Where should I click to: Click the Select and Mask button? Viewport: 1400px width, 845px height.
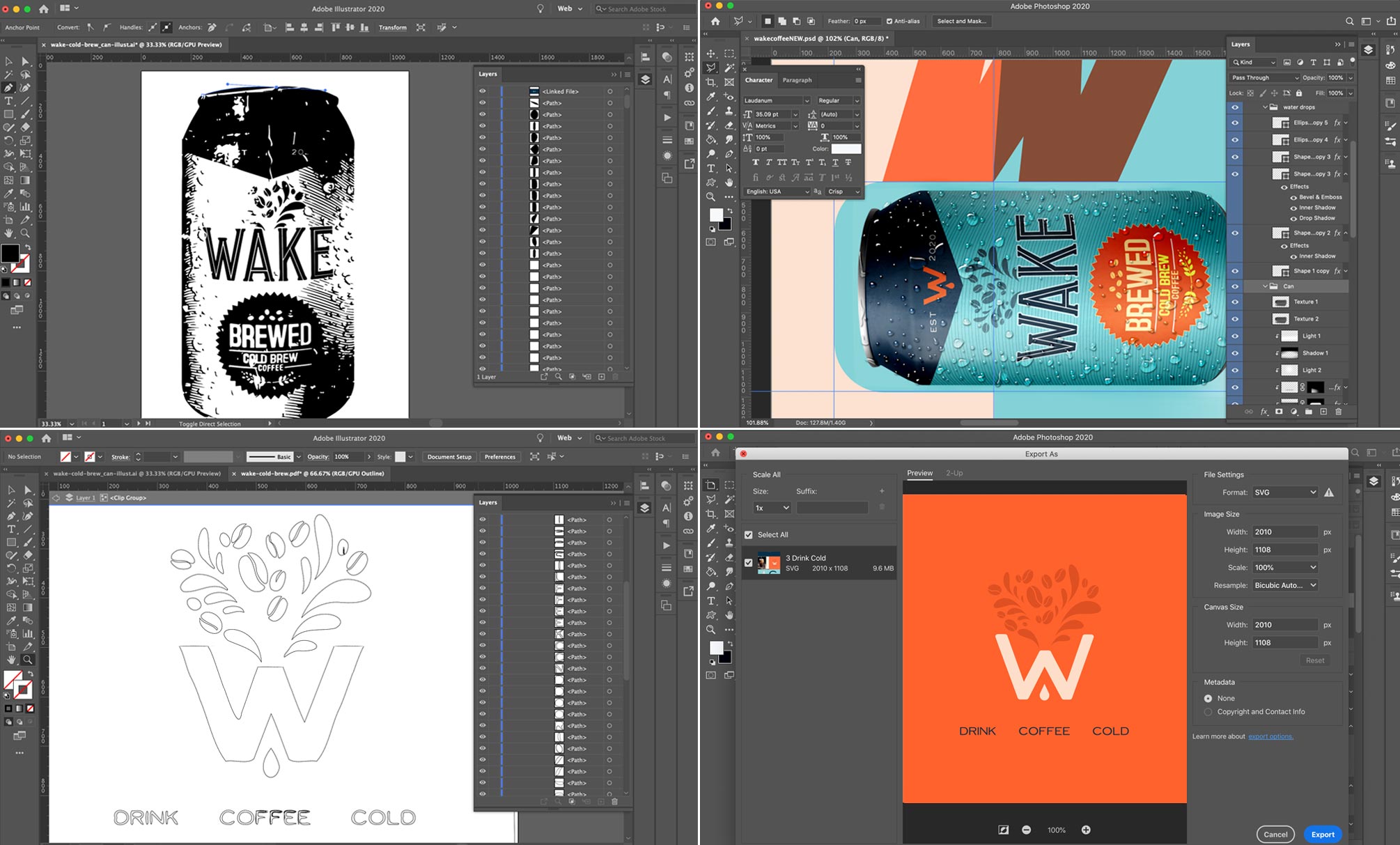point(961,21)
